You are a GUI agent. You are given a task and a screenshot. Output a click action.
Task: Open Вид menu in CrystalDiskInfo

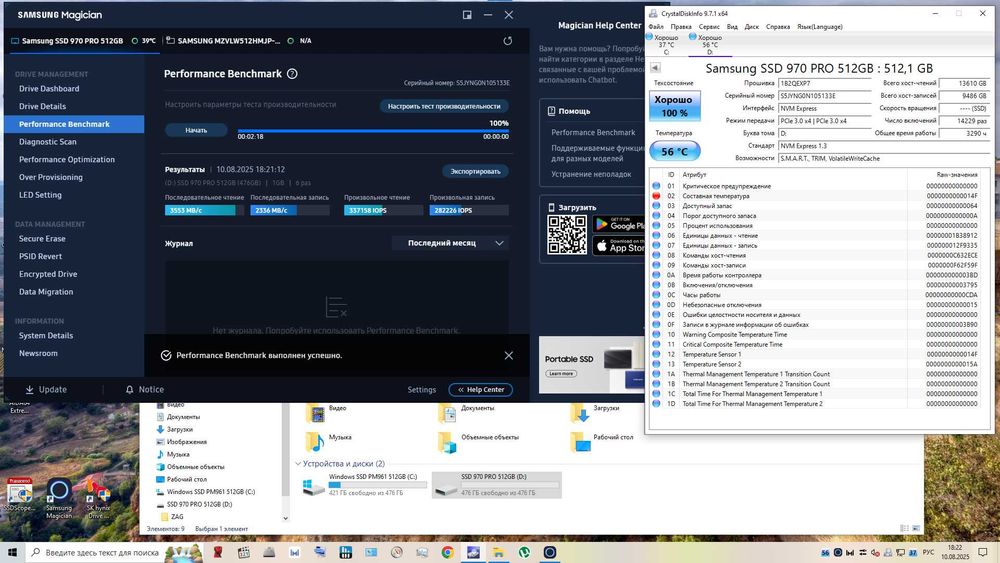coord(732,27)
